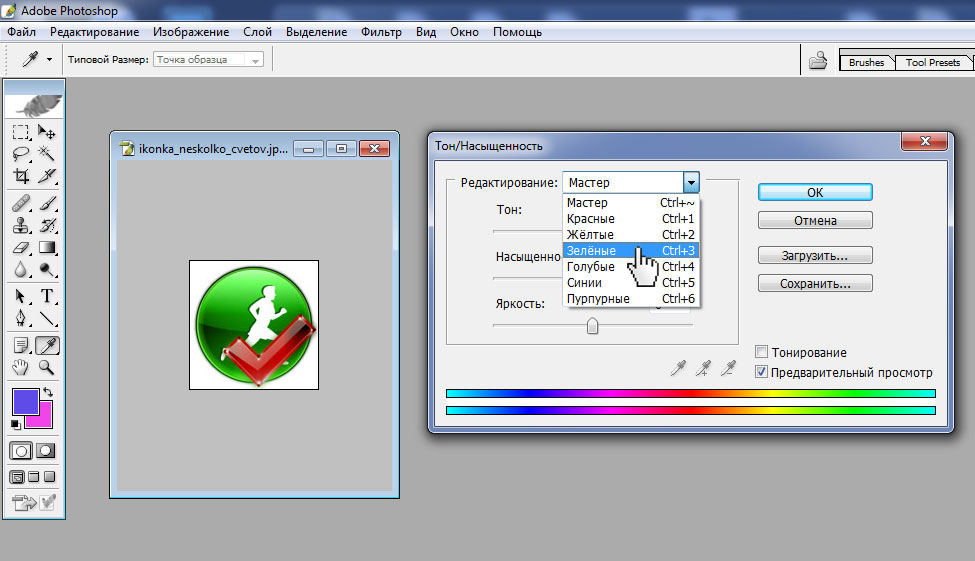Viewport: 975px width, 561px height.
Task: Click OK in Hue/Saturation dialog
Action: (815, 192)
